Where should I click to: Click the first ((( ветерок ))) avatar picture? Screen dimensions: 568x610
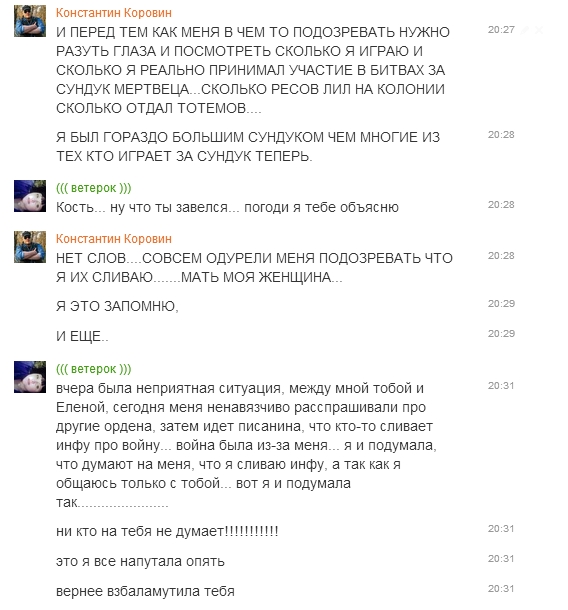(30, 196)
